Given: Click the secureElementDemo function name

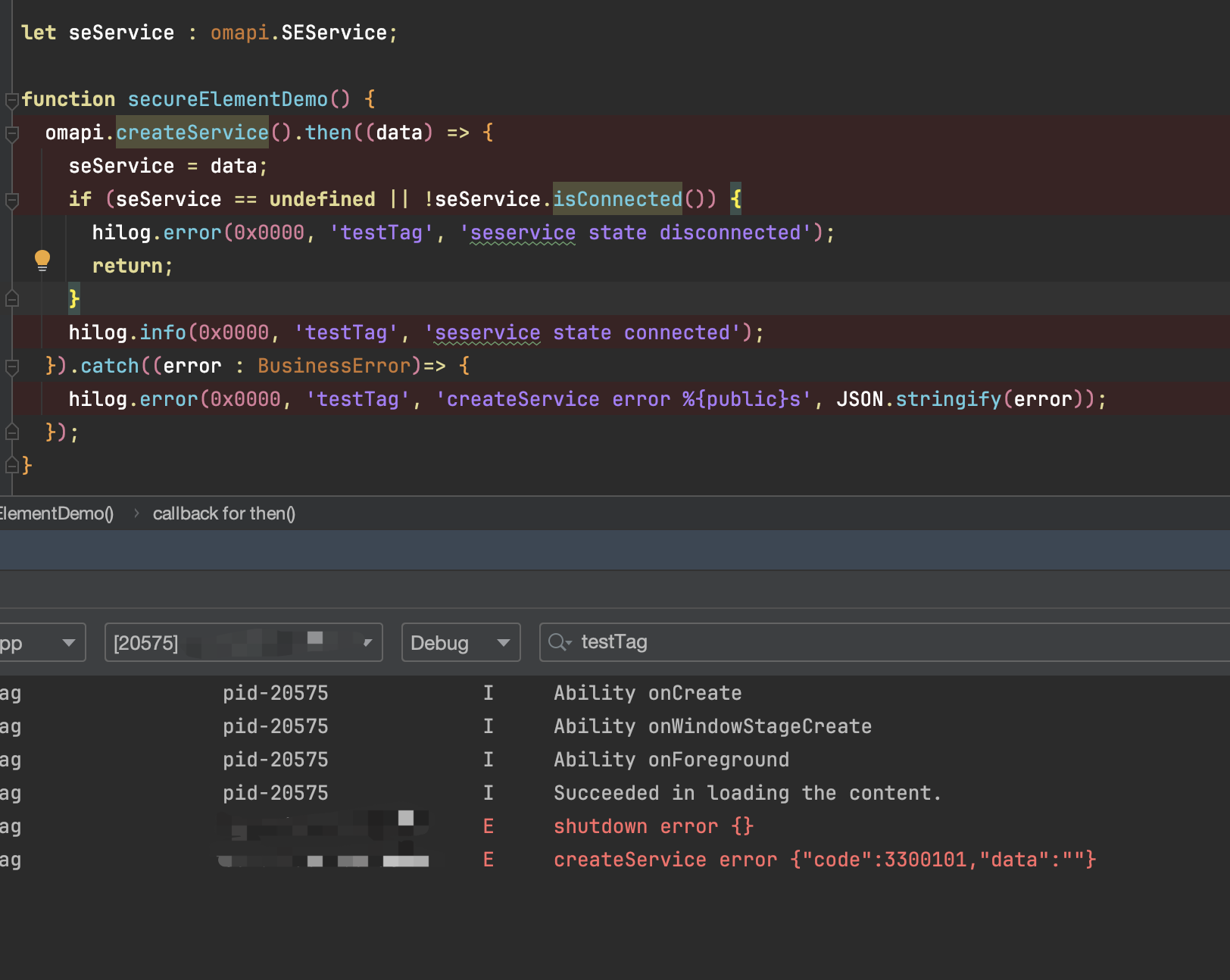Looking at the screenshot, I should coord(227,99).
